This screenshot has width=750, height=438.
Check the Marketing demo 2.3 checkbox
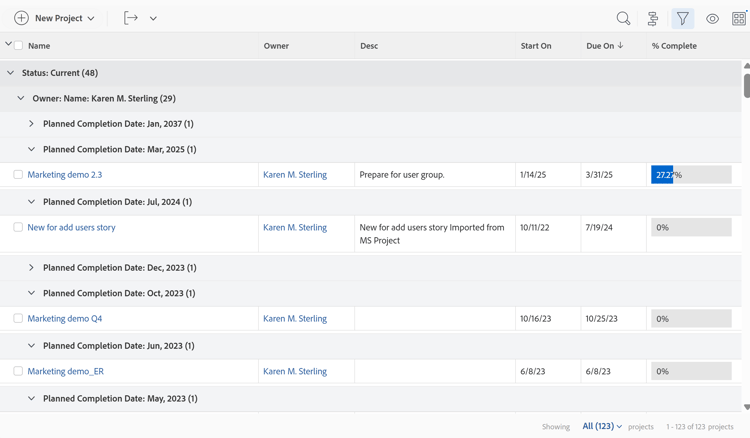[18, 175]
